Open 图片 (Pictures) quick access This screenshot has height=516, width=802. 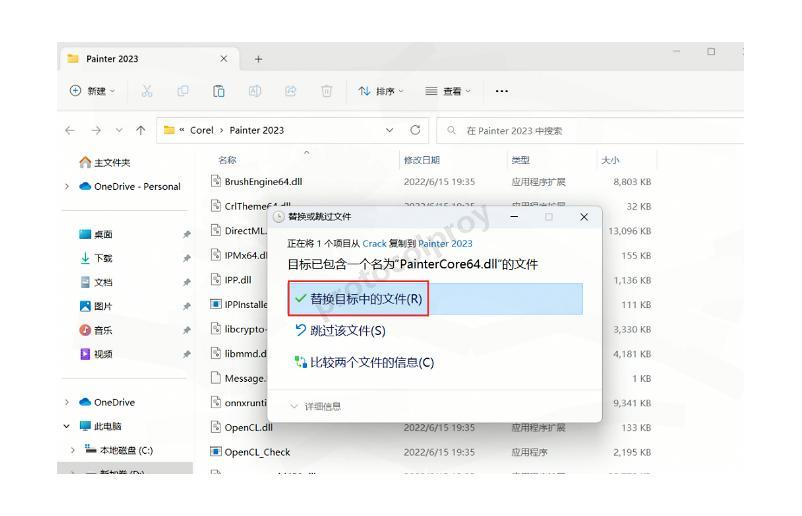(96, 306)
